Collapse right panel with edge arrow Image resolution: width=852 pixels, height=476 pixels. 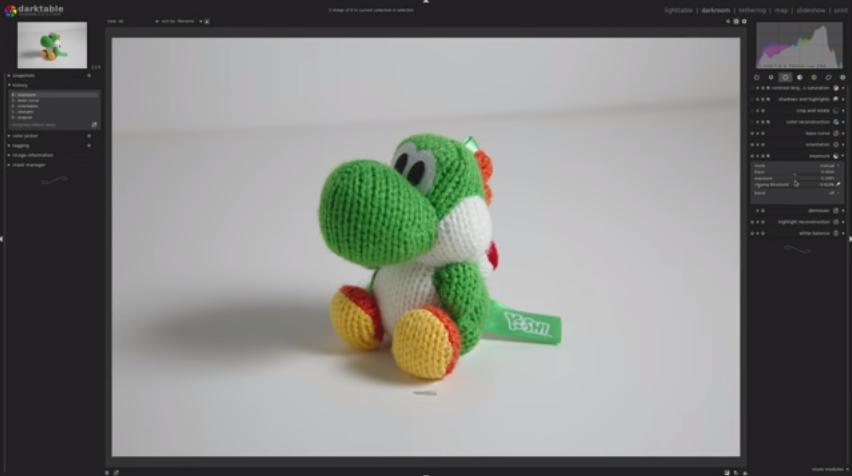tap(850, 239)
